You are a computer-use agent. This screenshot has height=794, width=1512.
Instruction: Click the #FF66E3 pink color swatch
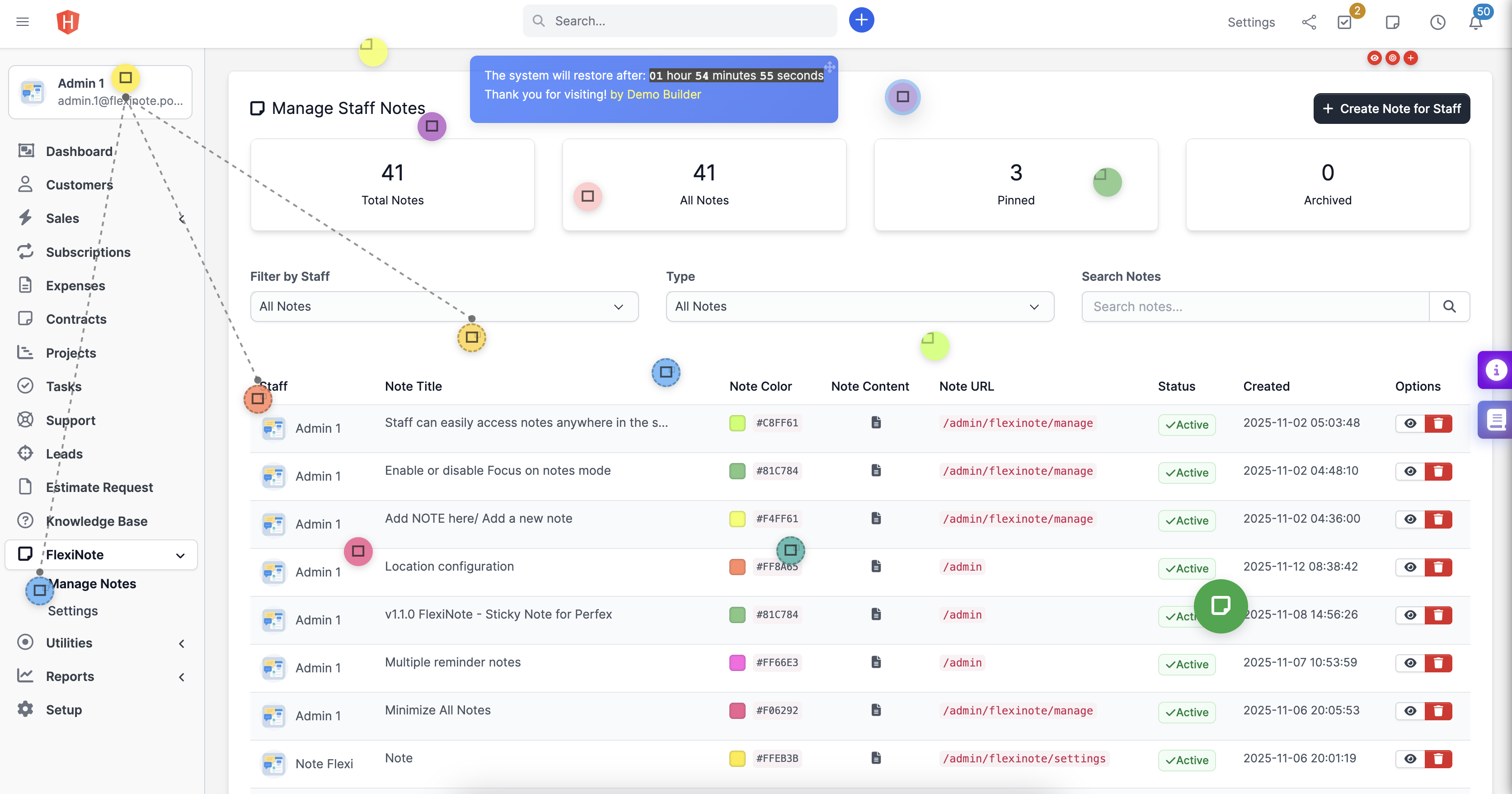pyautogui.click(x=737, y=662)
